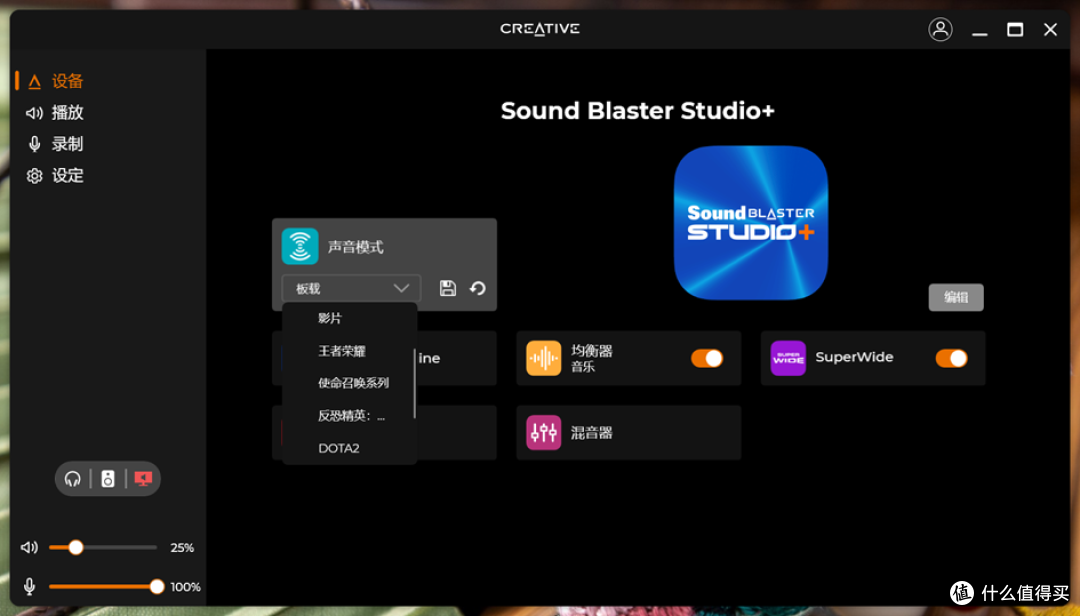Image resolution: width=1080 pixels, height=616 pixels.
Task: Open the SuperWide purple icon
Action: (788, 358)
